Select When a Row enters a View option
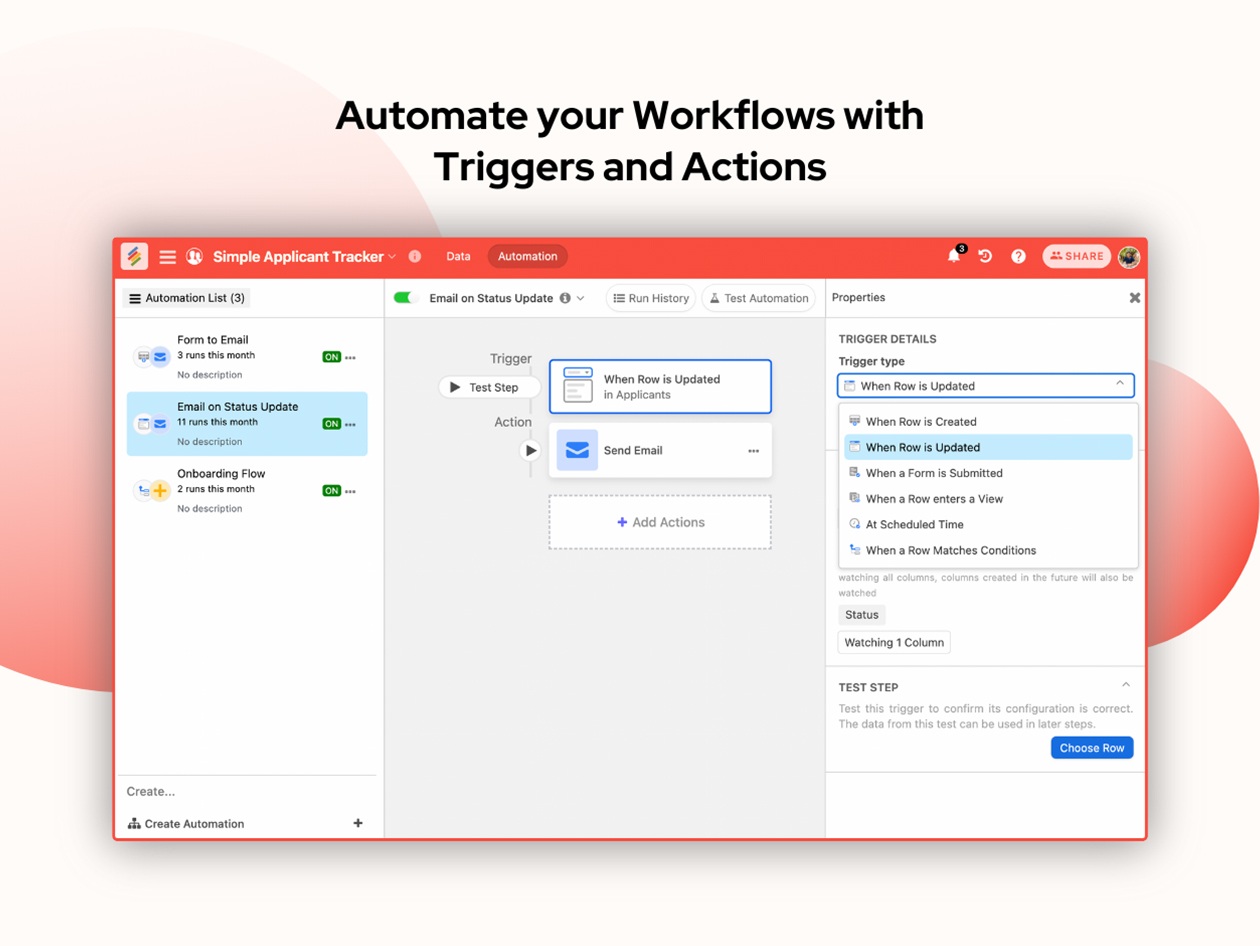Viewport: 1260px width, 946px height. tap(988, 499)
